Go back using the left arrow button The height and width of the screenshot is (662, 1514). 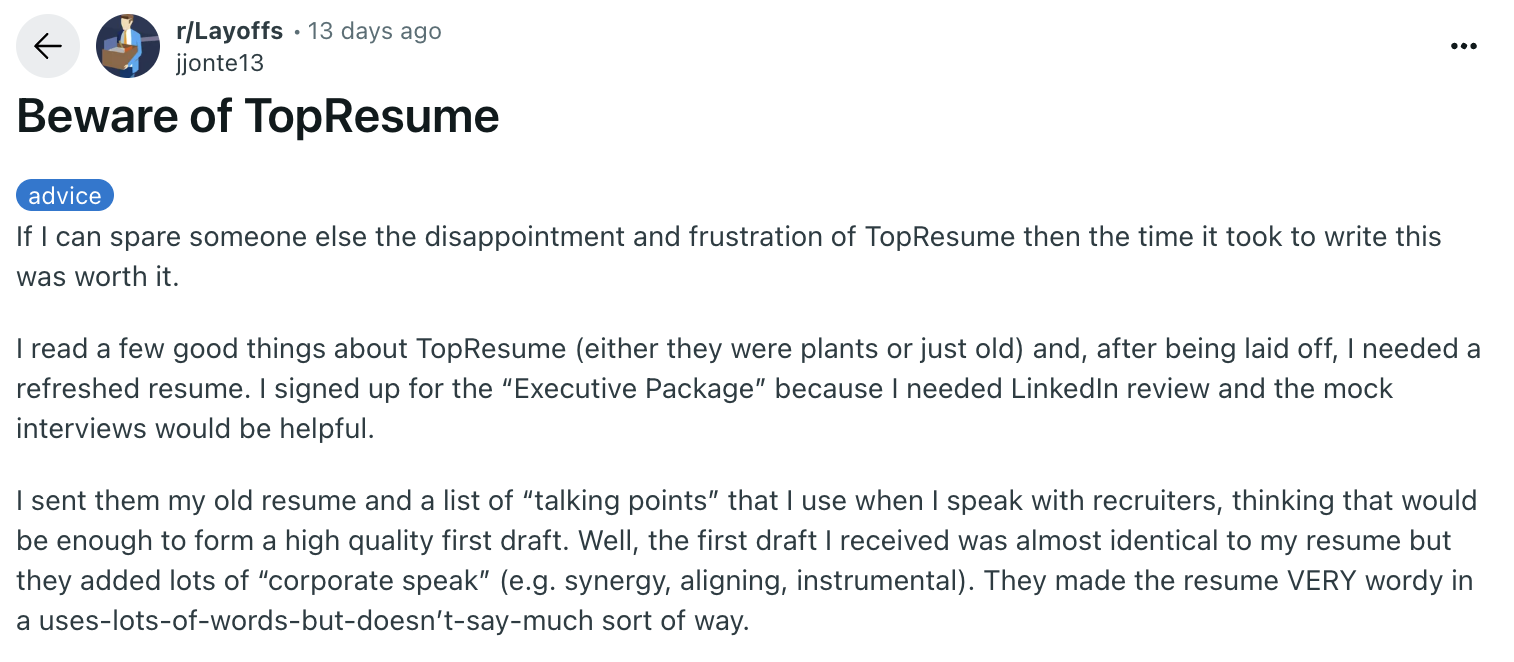[x=48, y=46]
